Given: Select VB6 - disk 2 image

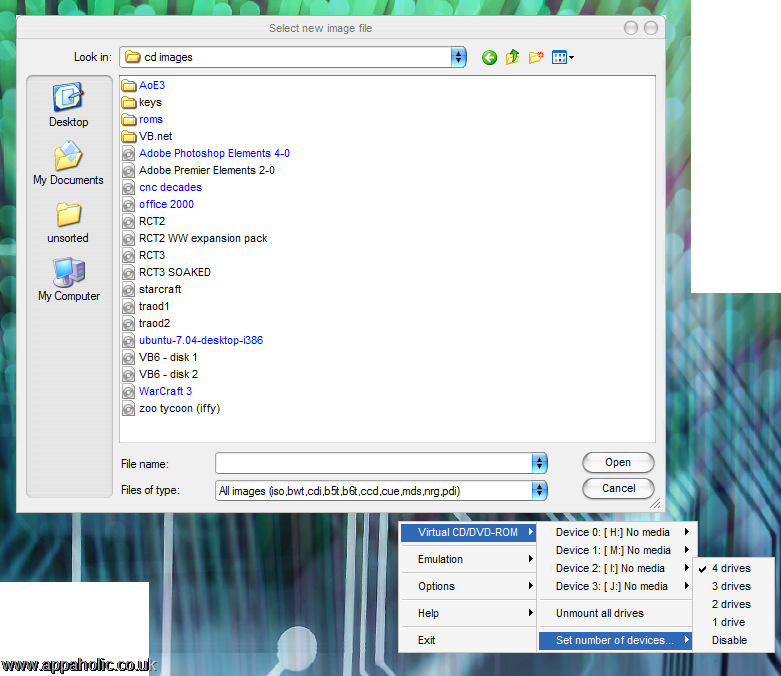Looking at the screenshot, I should coord(160,374).
